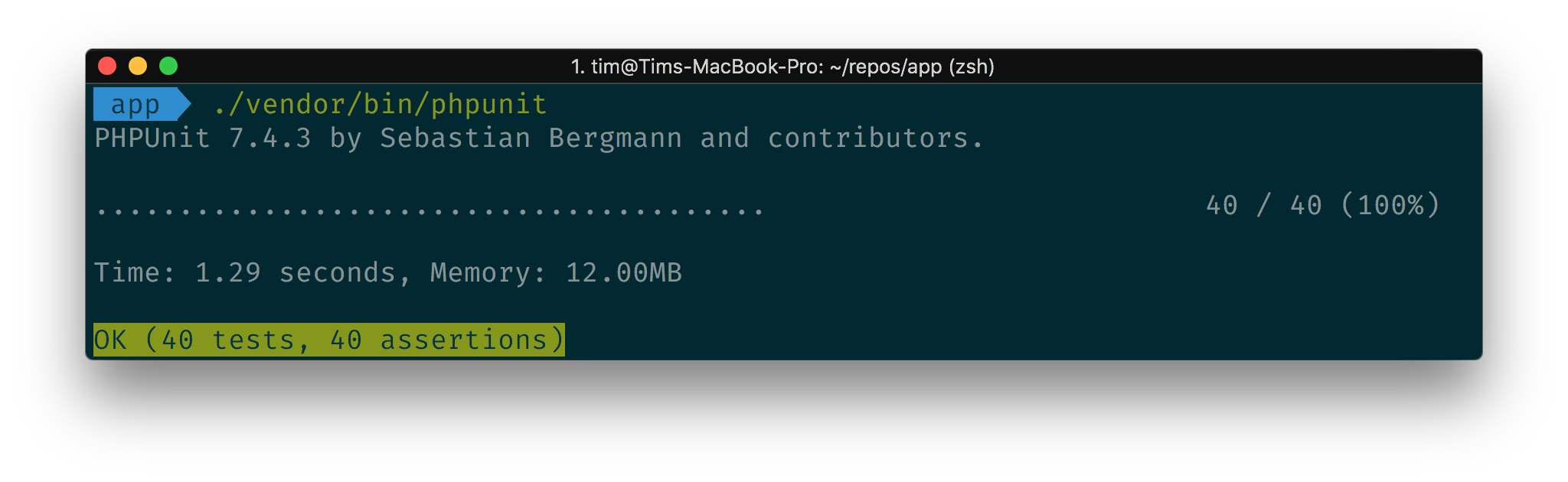Click the '~/repos/app' path in title
The height and width of the screenshot is (482, 1568).
886,67
